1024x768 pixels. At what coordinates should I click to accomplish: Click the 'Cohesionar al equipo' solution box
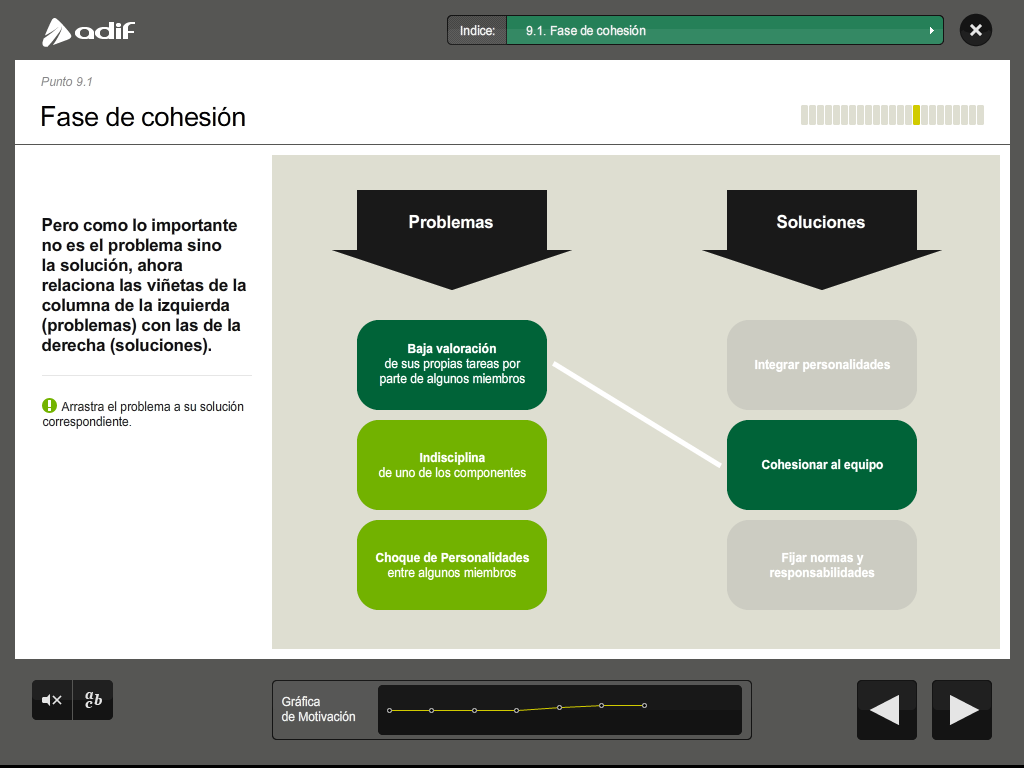(x=822, y=465)
